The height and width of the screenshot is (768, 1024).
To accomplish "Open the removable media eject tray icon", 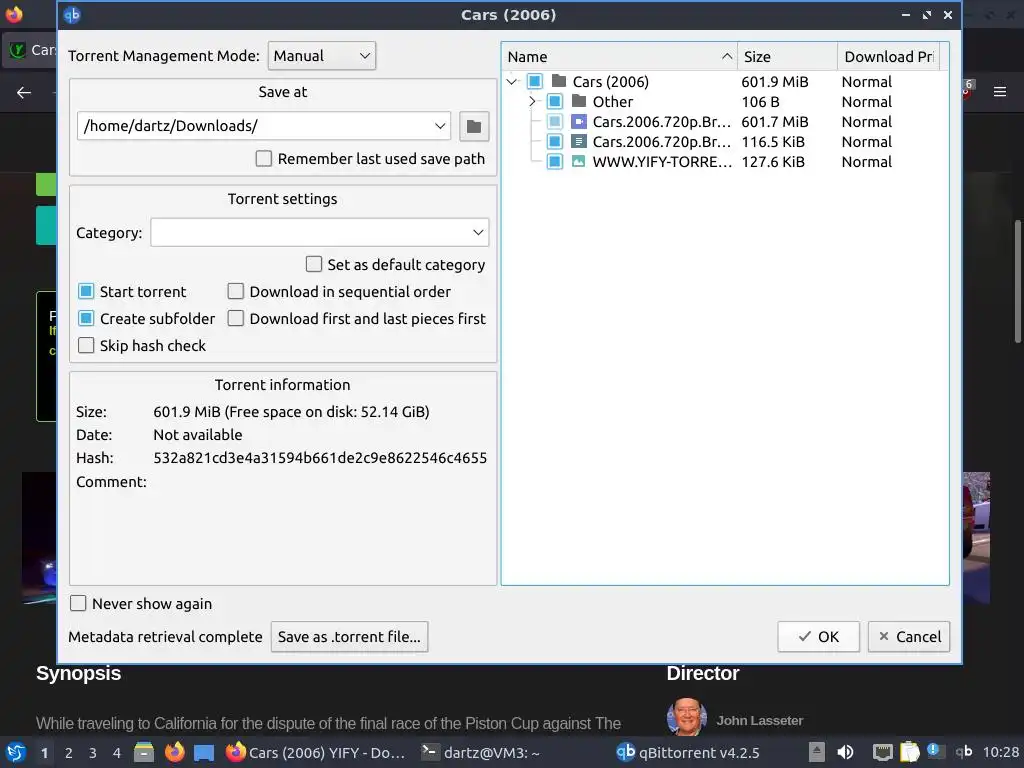I will pos(816,752).
